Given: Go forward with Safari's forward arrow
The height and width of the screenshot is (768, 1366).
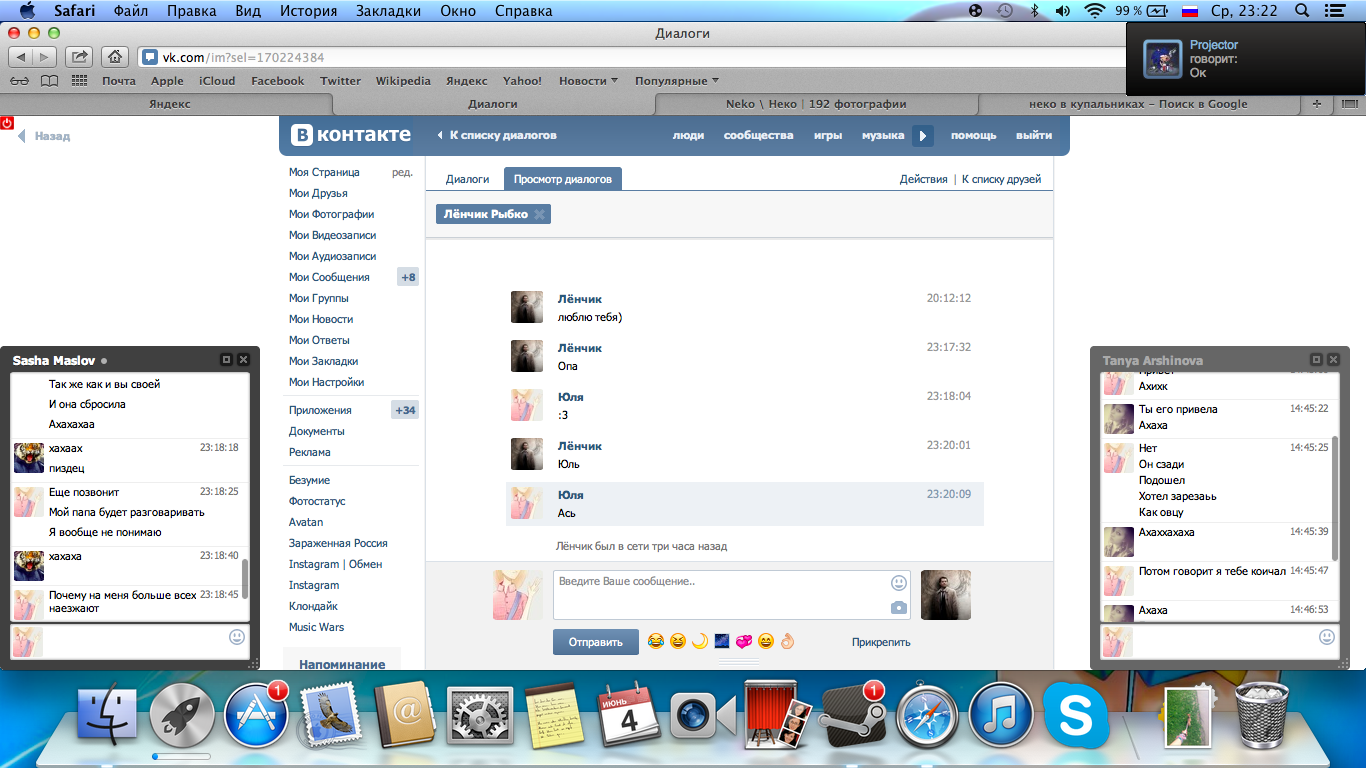Looking at the screenshot, I should [x=45, y=57].
